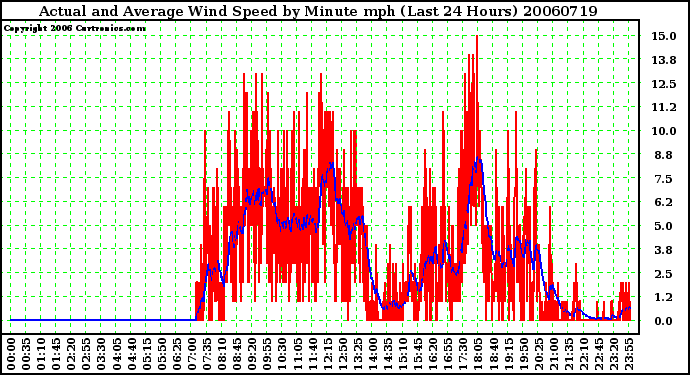Click the 12:50 time label
This screenshot has width=690, height=375.
point(343,354)
